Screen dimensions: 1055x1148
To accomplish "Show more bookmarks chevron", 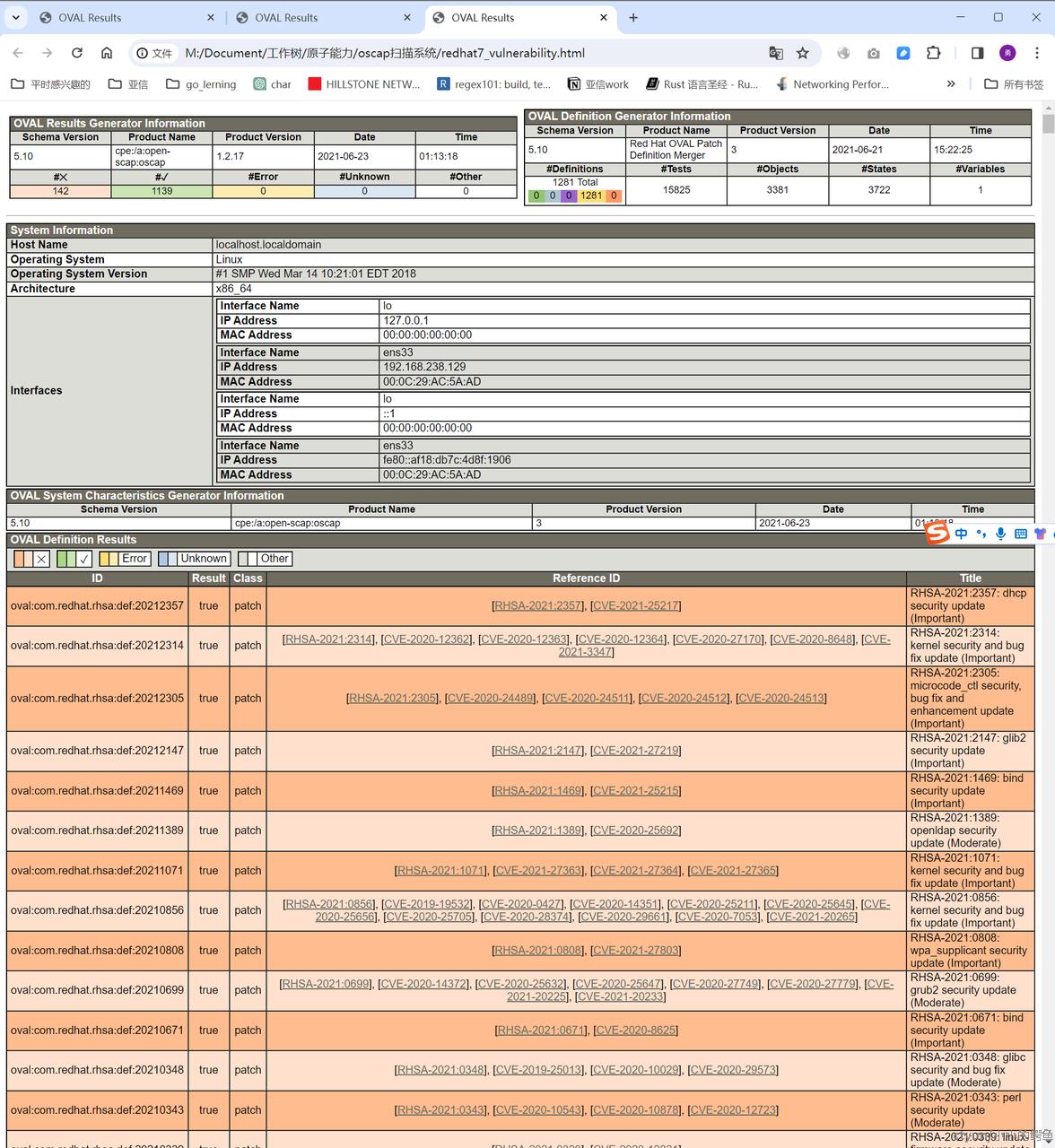I will 951,84.
